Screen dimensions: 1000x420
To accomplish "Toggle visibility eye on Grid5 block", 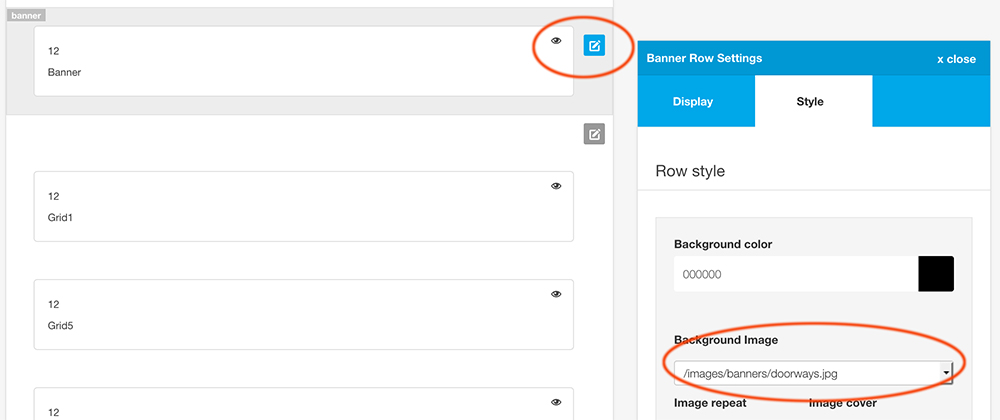I will coord(556,294).
